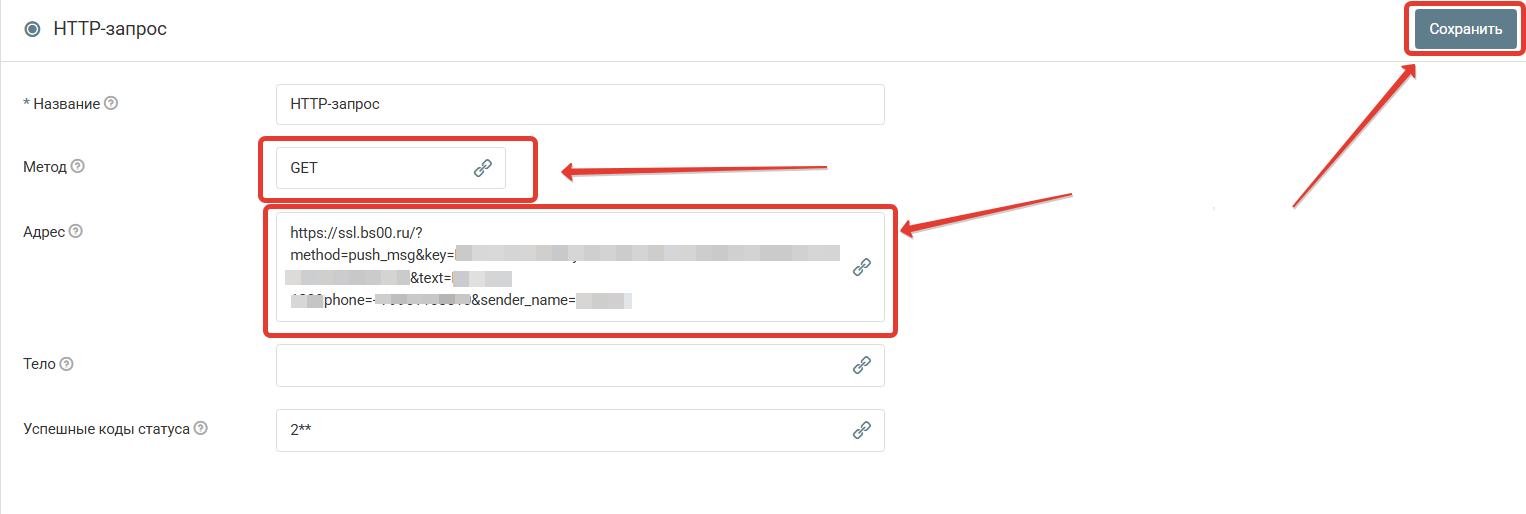Open help tooltip icon beside Адрес
Image resolution: width=1526 pixels, height=514 pixels.
(x=76, y=231)
